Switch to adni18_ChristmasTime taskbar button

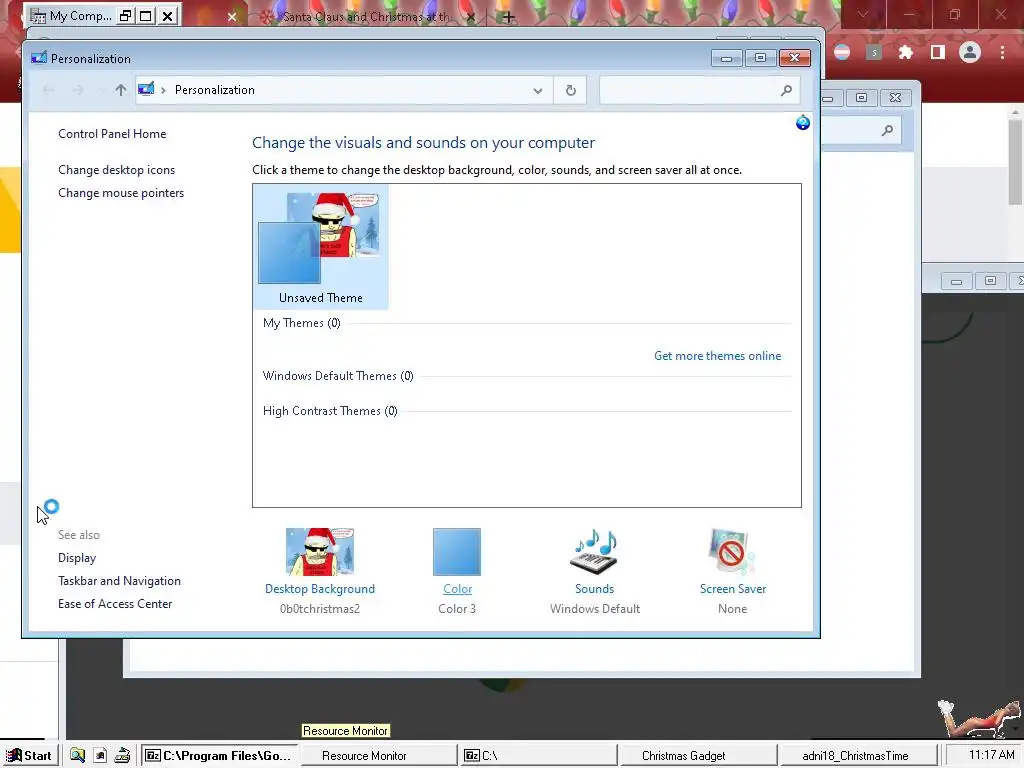[x=857, y=756]
